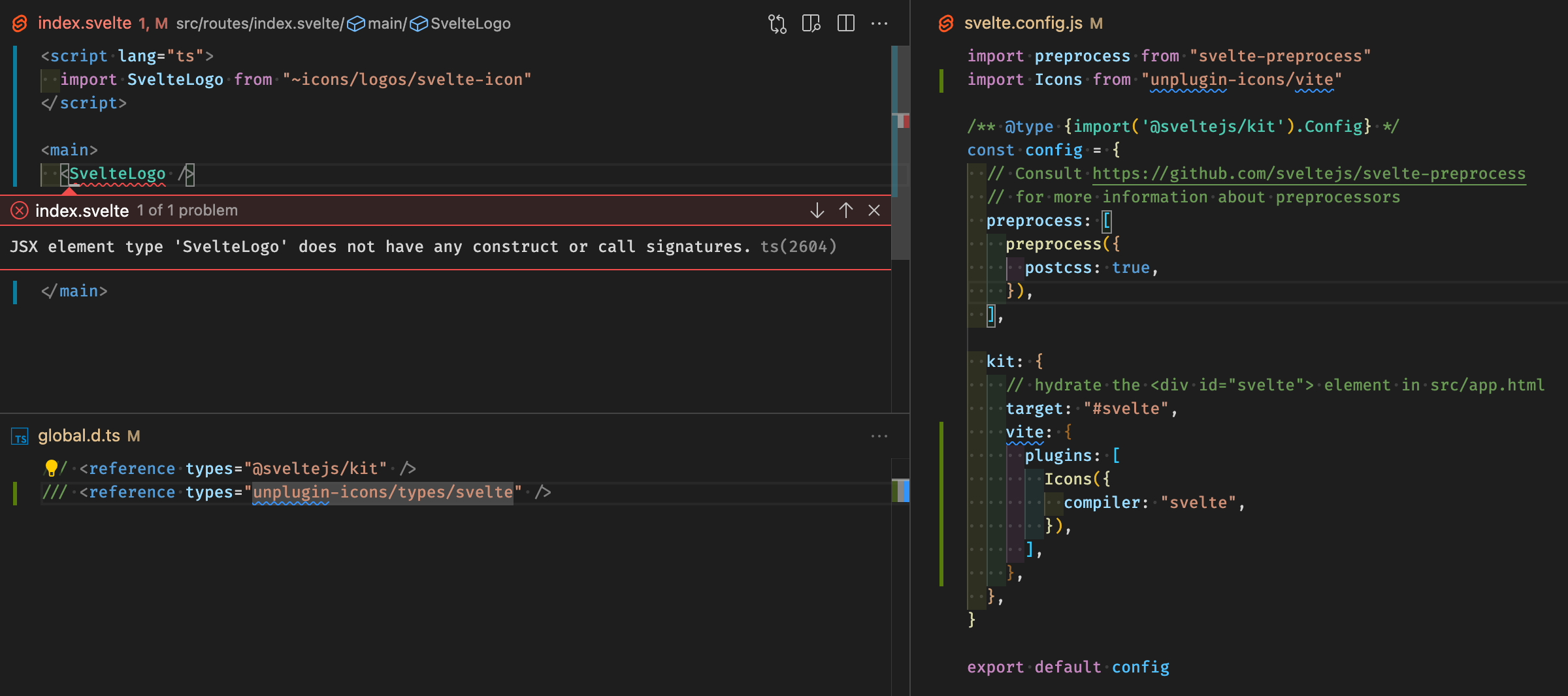Click the Svelte logo beside svelte.config.js
1568x696 pixels.
pos(945,24)
